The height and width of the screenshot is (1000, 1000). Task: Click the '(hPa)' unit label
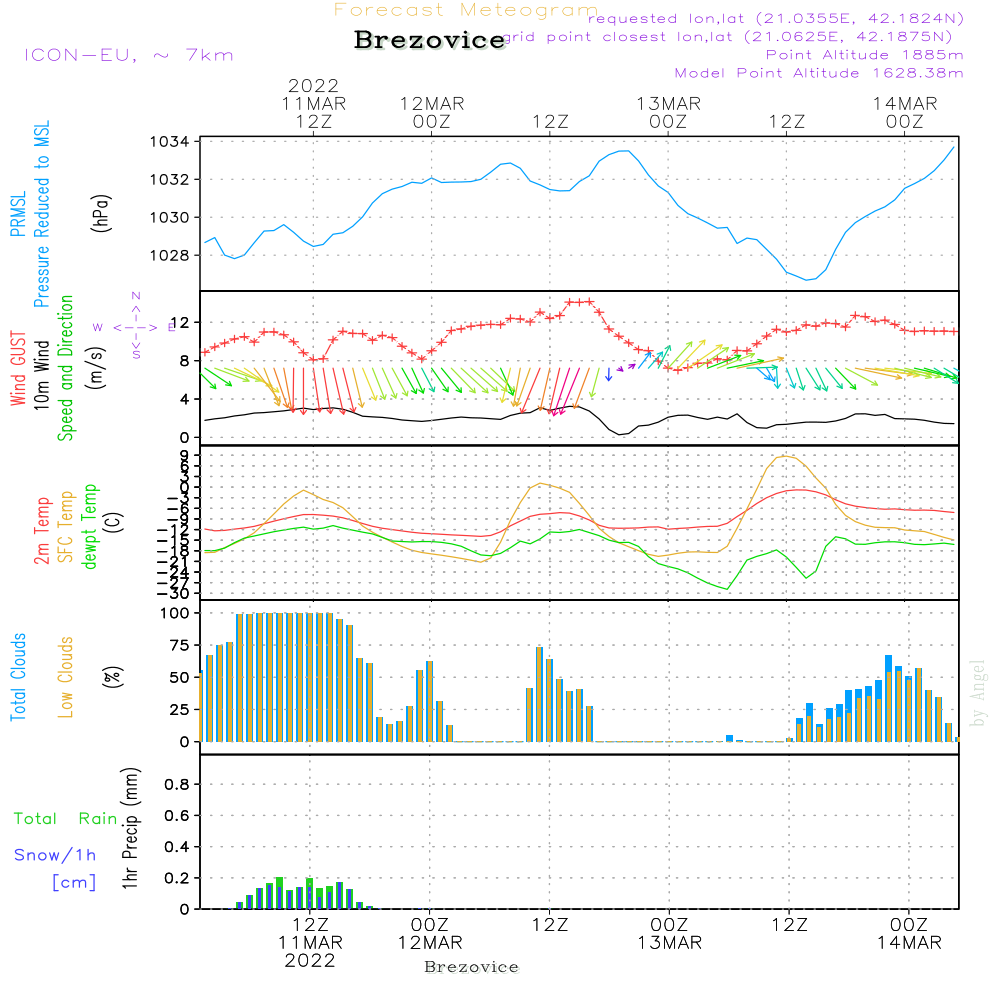[x=102, y=213]
